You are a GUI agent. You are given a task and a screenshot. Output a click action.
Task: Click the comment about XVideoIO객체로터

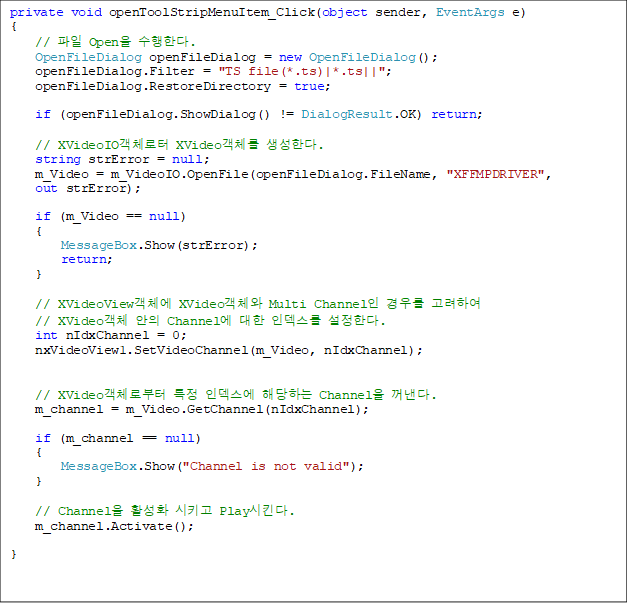179,144
